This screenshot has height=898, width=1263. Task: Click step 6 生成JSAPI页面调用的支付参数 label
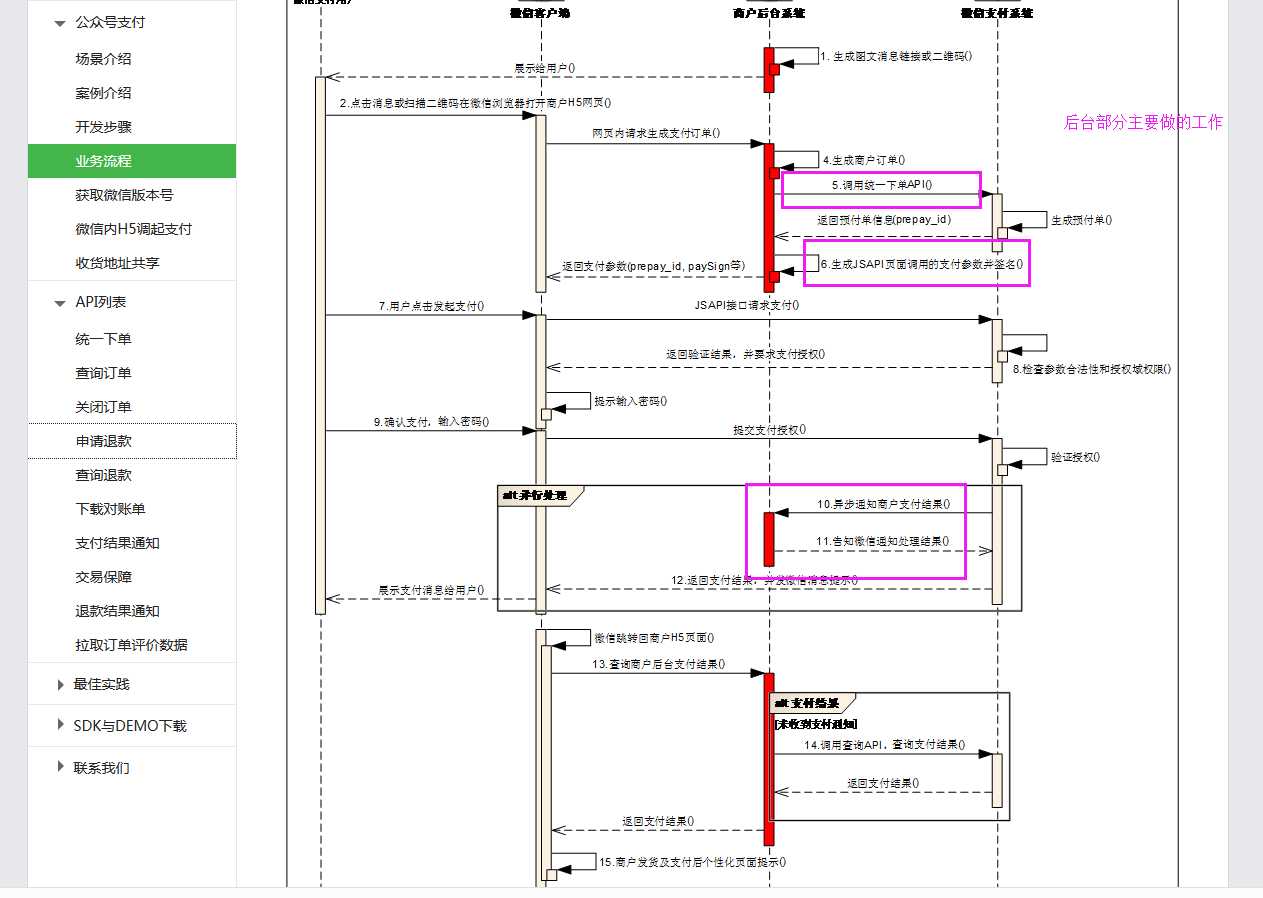(921, 265)
